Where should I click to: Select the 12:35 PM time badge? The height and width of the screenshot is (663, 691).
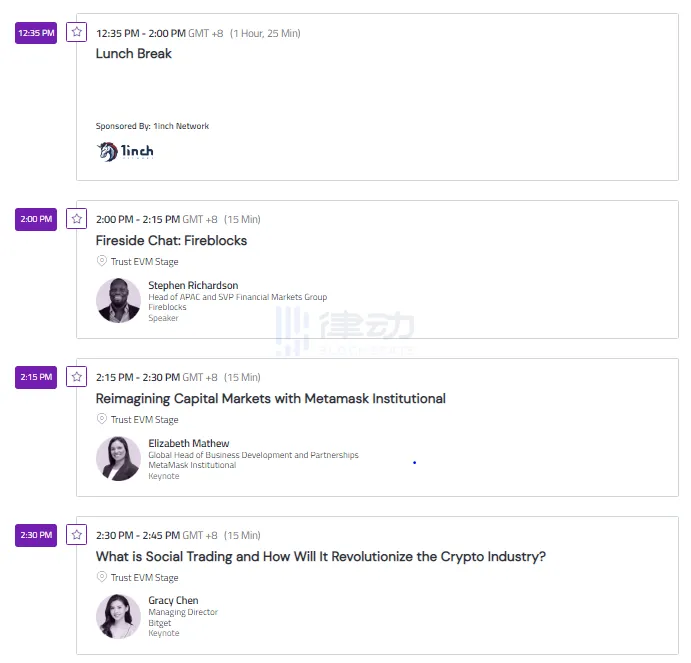coord(36,33)
